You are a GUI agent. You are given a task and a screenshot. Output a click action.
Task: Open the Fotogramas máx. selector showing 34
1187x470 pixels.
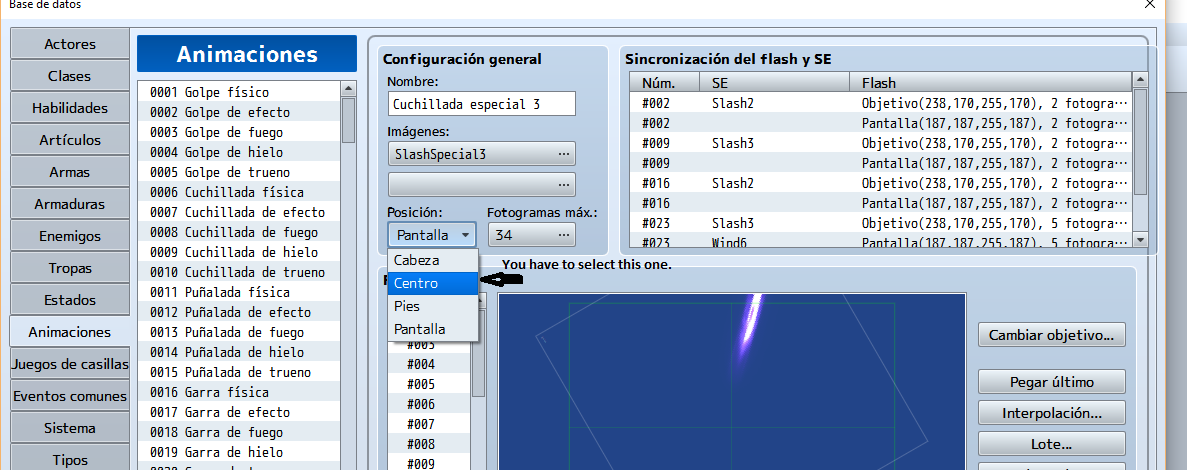(x=531, y=235)
